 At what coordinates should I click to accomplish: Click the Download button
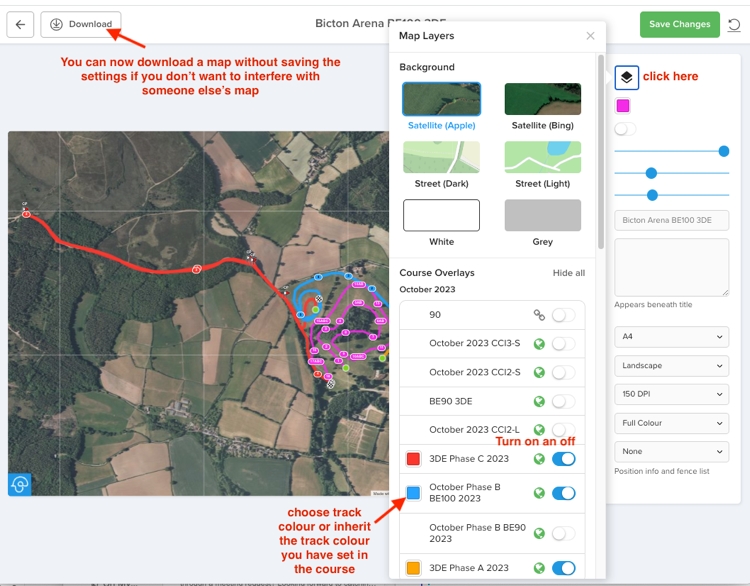pyautogui.click(x=81, y=24)
